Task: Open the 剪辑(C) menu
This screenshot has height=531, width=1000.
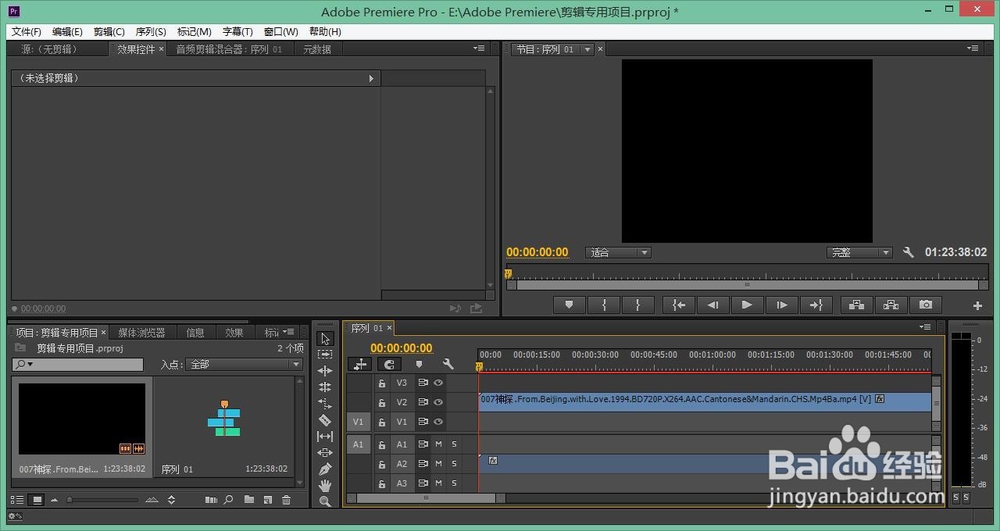Action: (x=109, y=31)
